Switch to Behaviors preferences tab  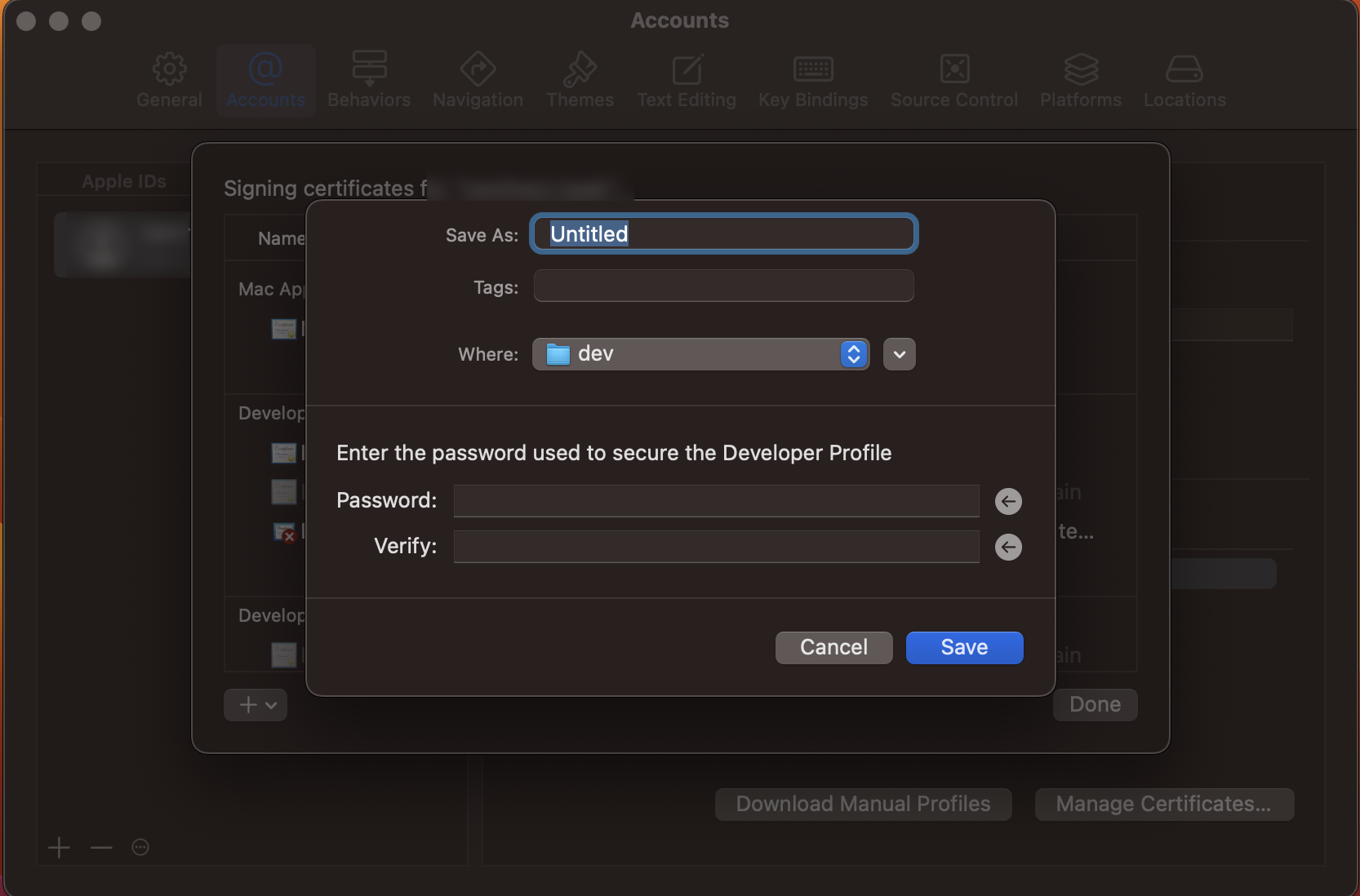tap(369, 81)
